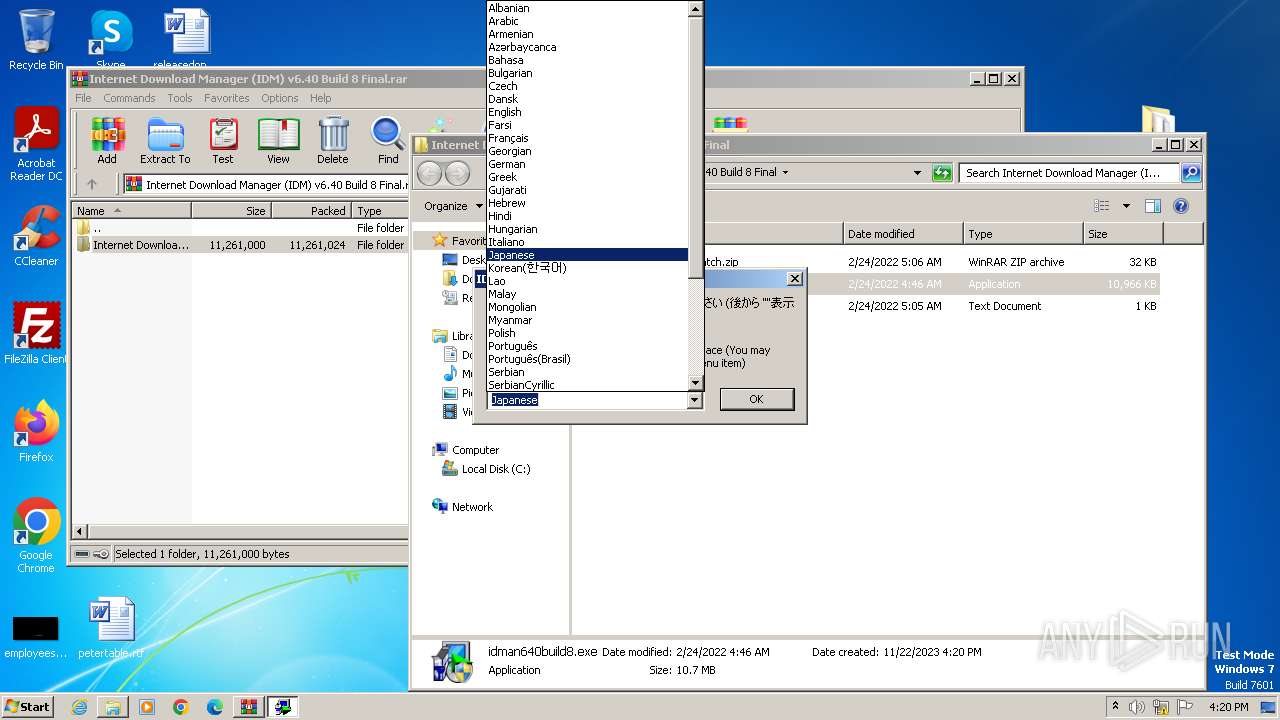This screenshot has width=1280, height=720.
Task: Open petertable.rtf desktop document
Action: click(x=110, y=628)
